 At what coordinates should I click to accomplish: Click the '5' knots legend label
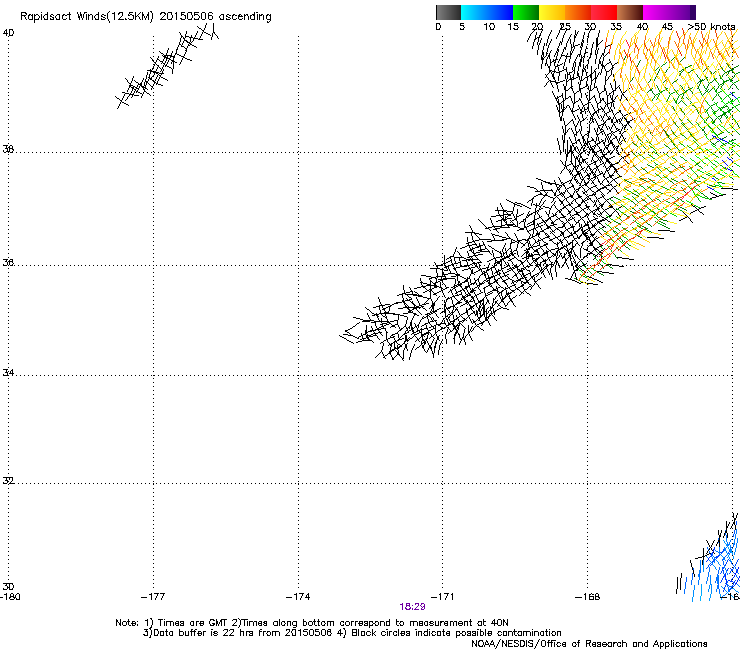tap(462, 27)
